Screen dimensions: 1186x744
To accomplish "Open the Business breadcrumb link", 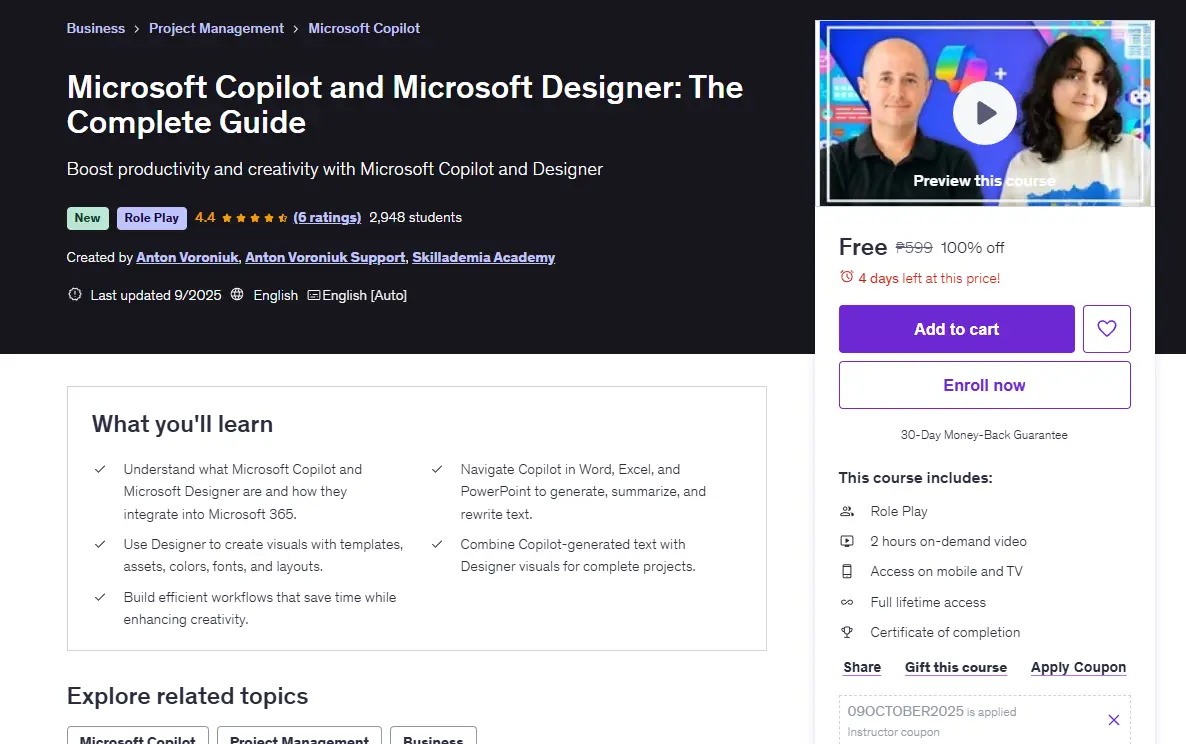I will 95,28.
